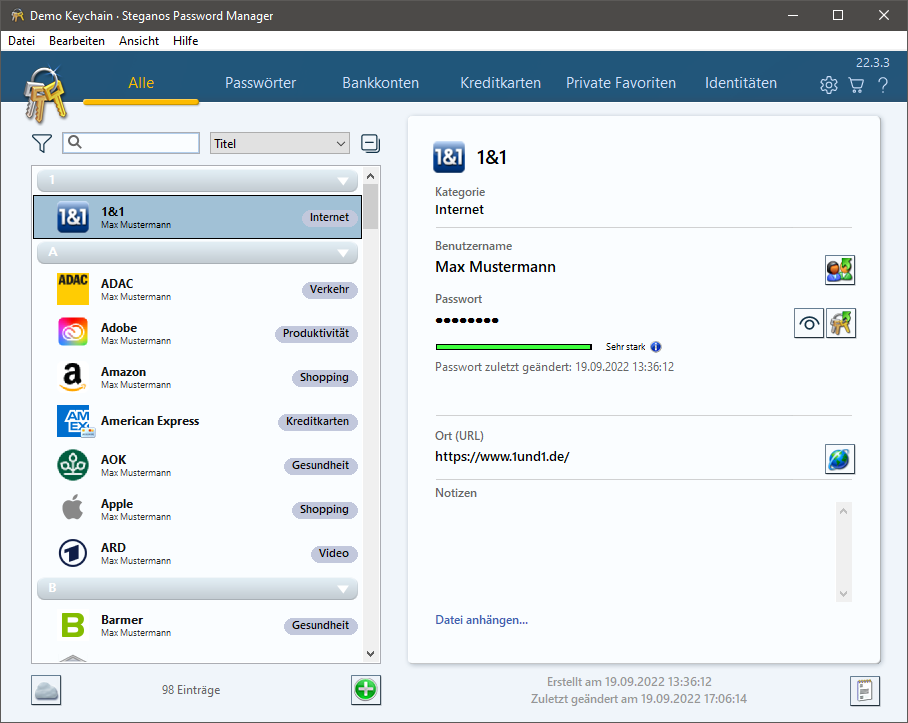908x723 pixels.
Task: Collapse the group '1' header
Action: tap(197, 180)
